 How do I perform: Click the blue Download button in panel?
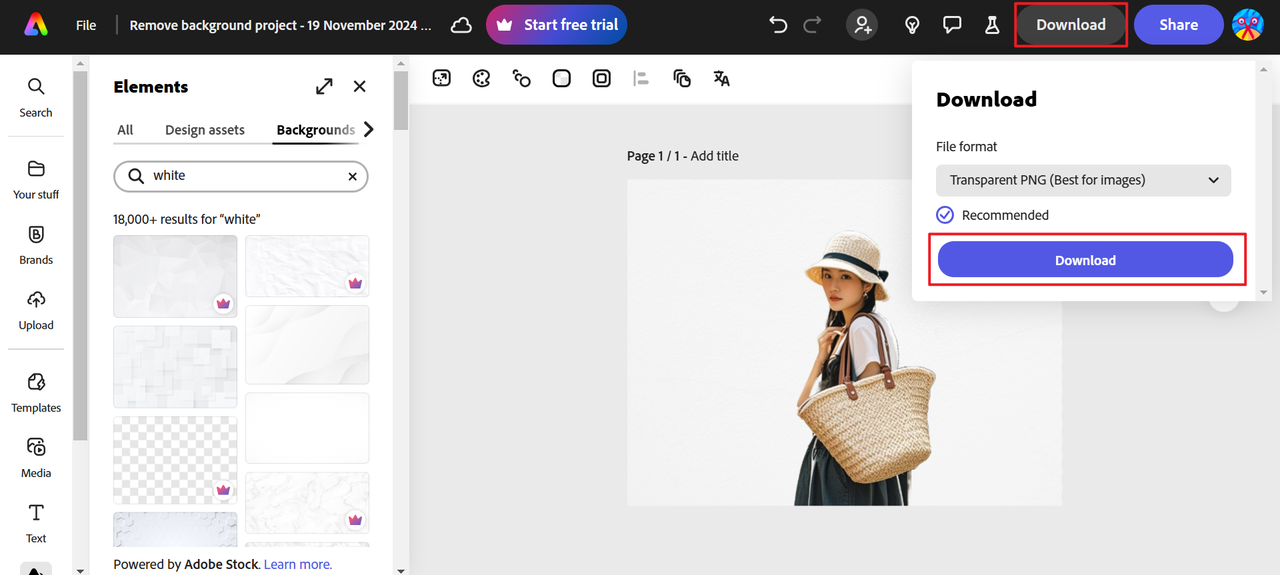pos(1085,260)
